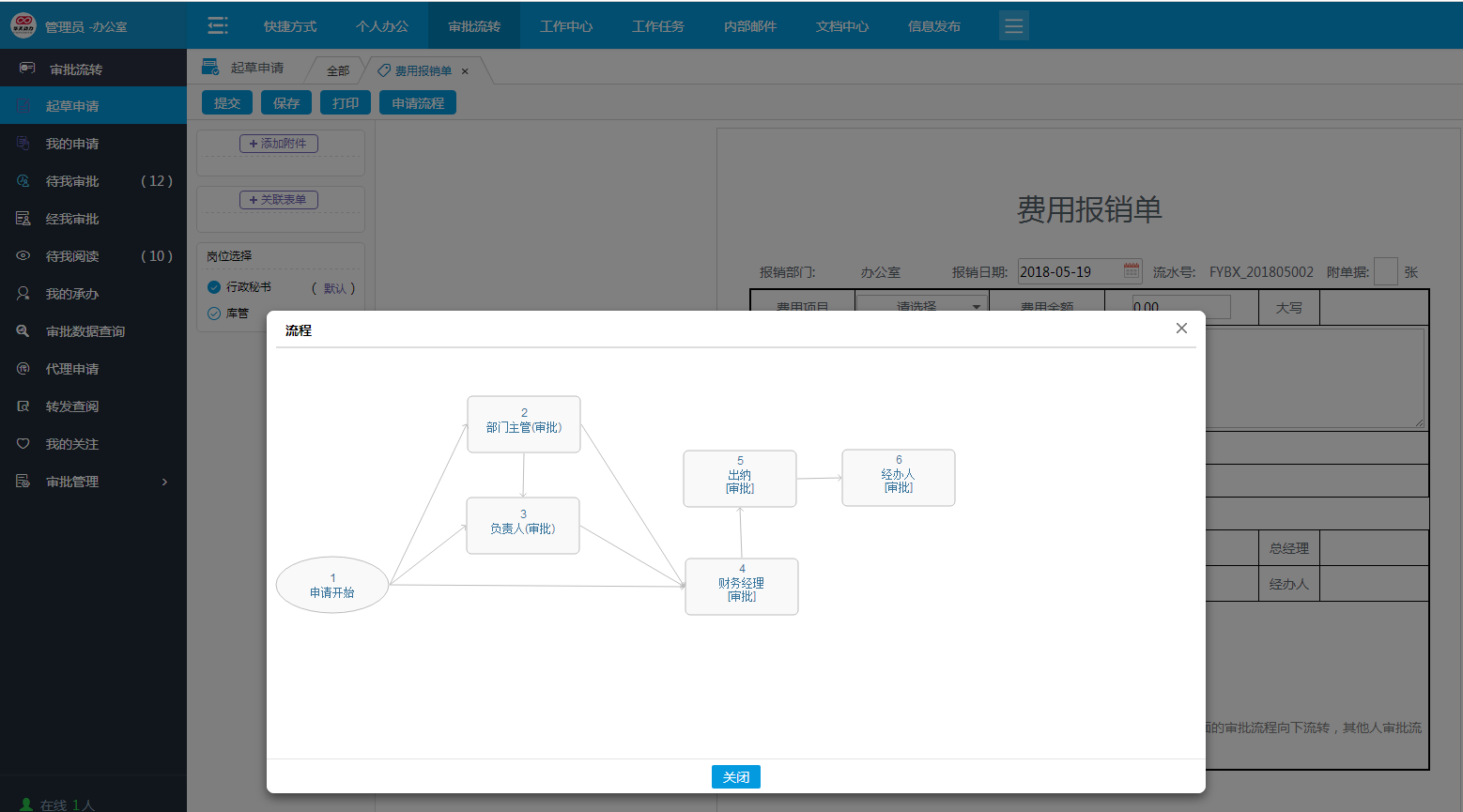Open the 内部邮件 top menu
Viewport: 1463px width, 812px height.
750,26
